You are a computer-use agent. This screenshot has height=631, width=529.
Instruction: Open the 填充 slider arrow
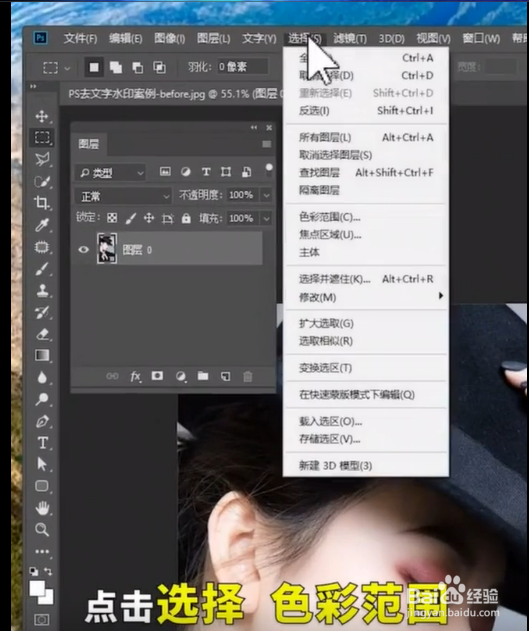(266, 219)
